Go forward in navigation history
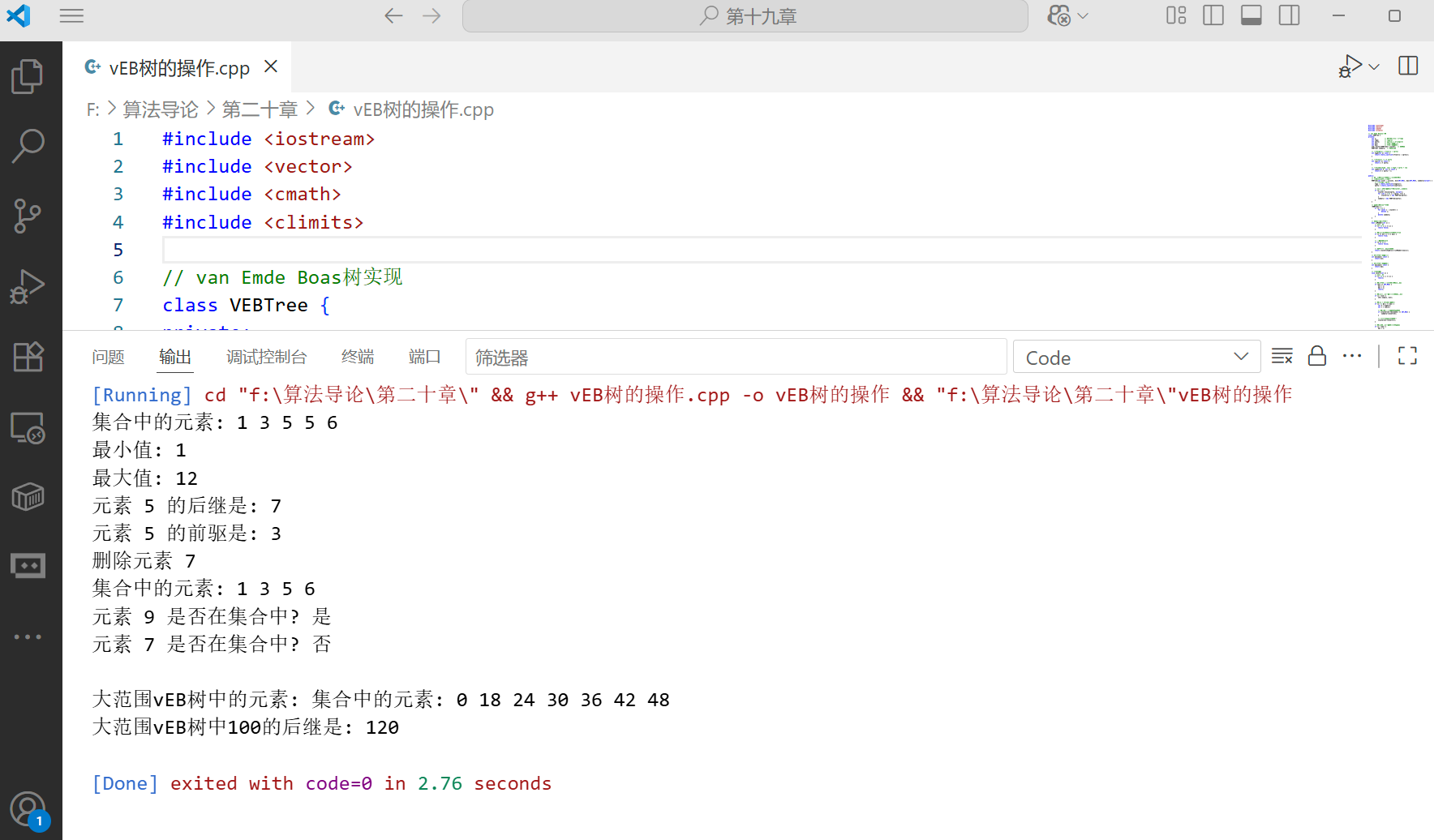The image size is (1434, 840). pyautogui.click(x=431, y=15)
